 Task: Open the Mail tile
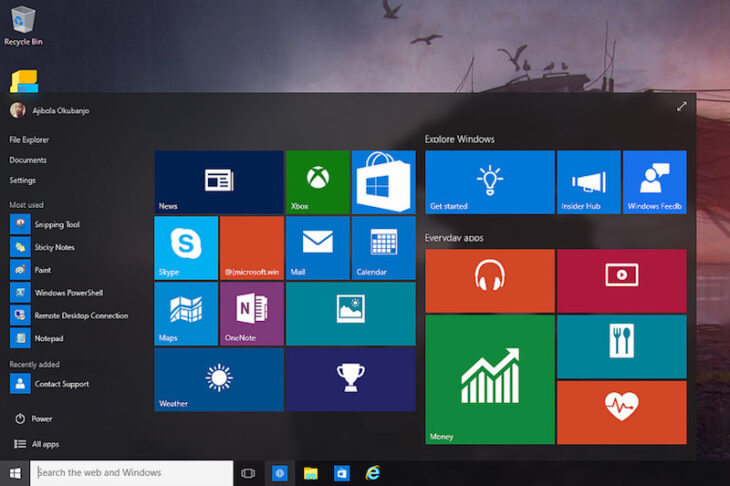(317, 247)
